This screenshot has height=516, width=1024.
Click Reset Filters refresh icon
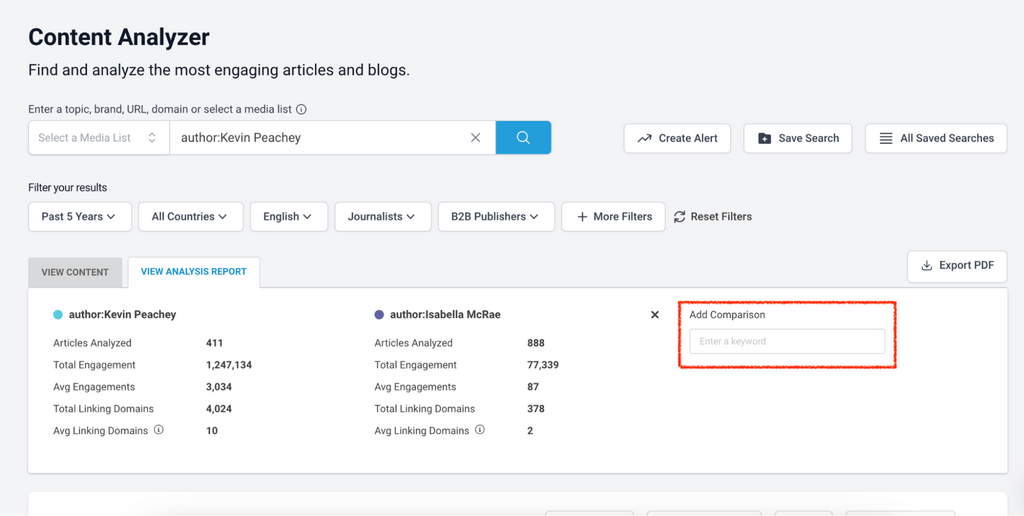(680, 216)
